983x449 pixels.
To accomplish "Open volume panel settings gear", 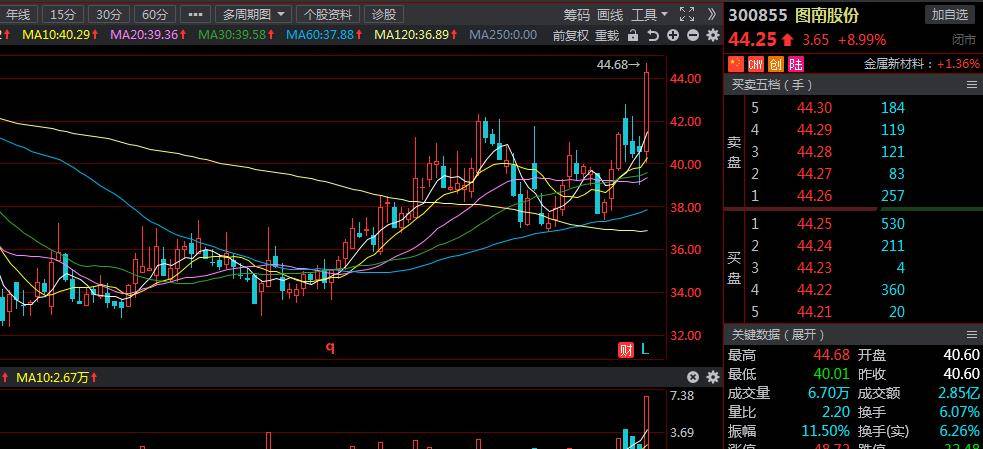I will pyautogui.click(x=713, y=377).
